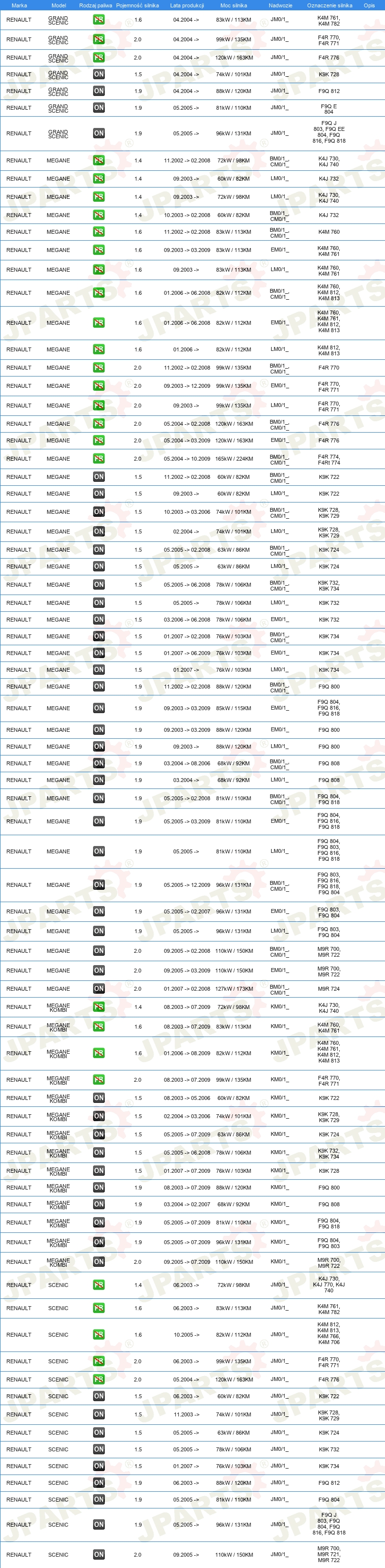The height and width of the screenshot is (1568, 385).
Task: Select the 165kW / 224KM power cell
Action: 234,459
